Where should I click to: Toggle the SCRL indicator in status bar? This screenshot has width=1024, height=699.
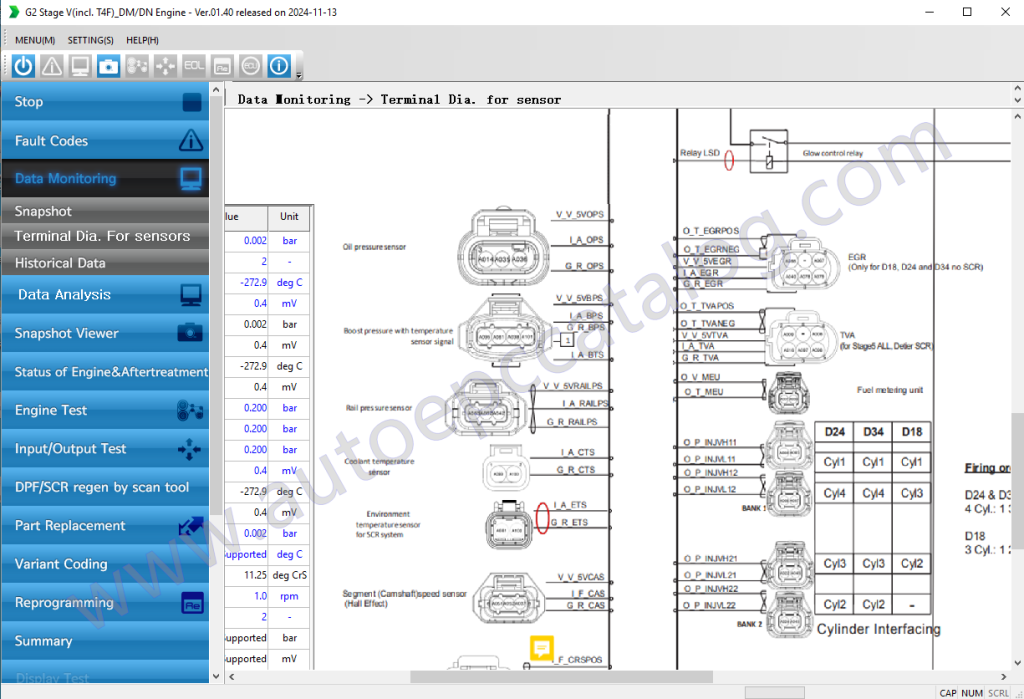[x=997, y=692]
